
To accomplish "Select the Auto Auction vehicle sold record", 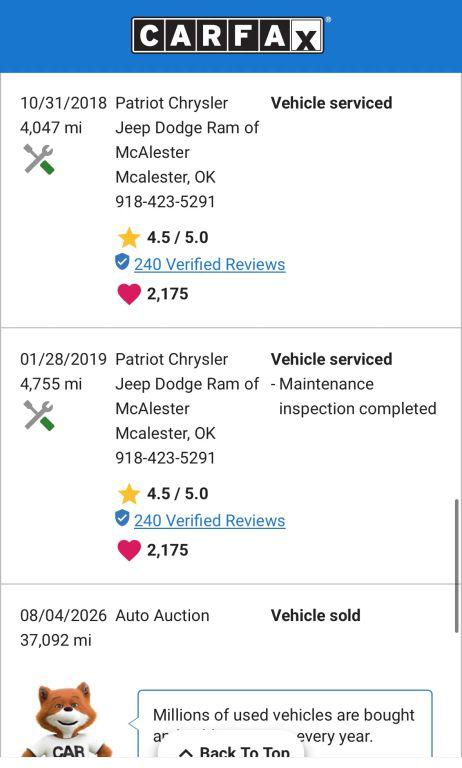I will [231, 627].
